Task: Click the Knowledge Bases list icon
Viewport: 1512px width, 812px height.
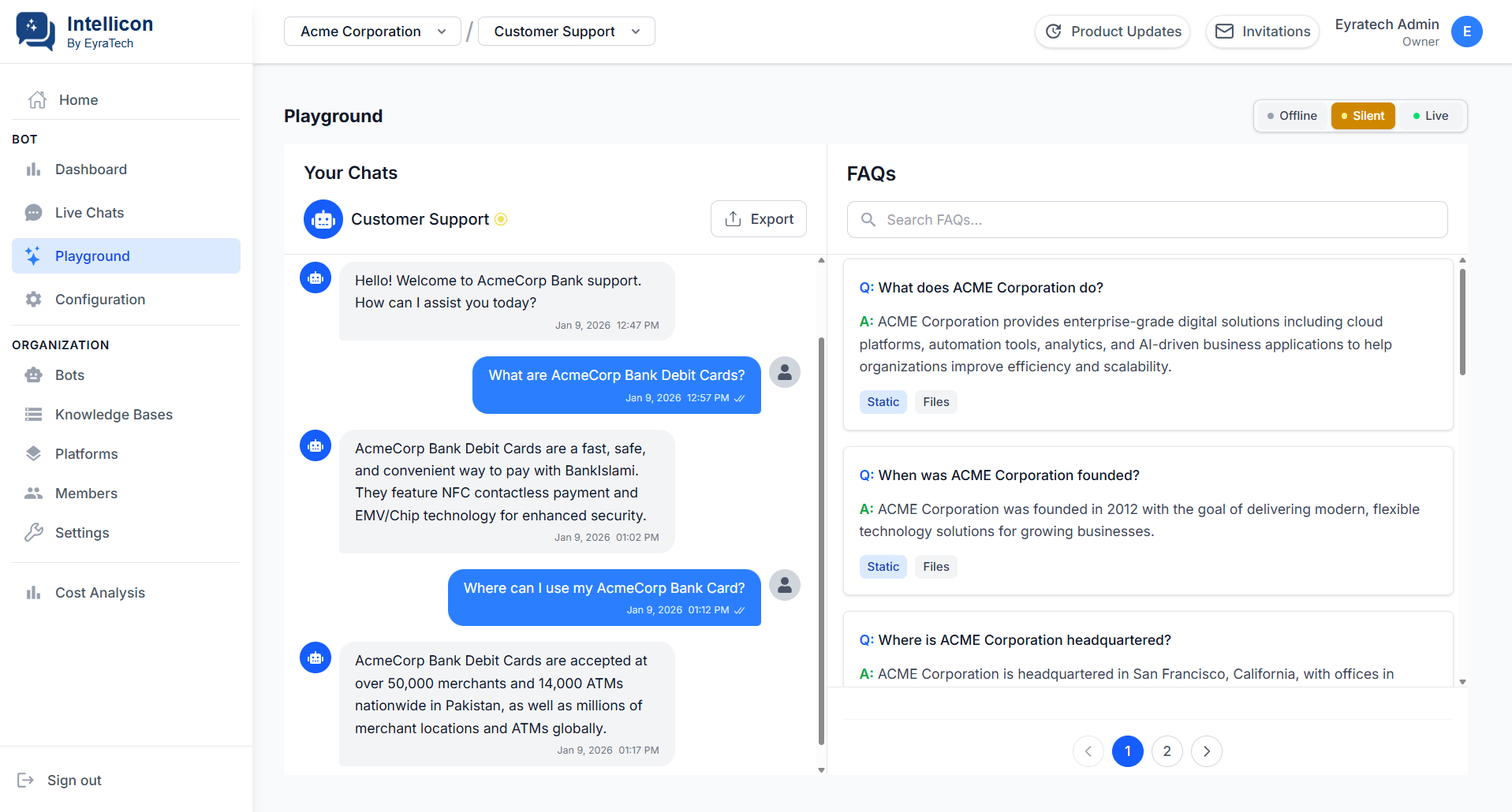Action: coord(33,415)
